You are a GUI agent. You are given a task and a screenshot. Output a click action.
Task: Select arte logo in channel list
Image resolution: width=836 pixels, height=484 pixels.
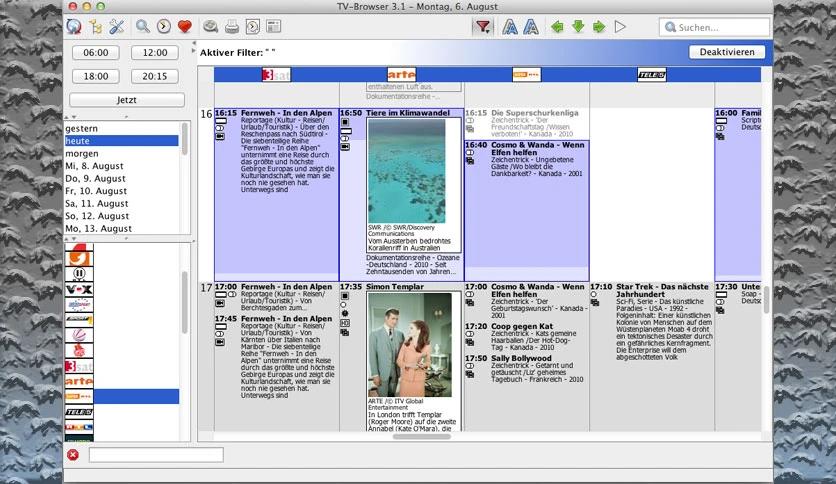79,381
